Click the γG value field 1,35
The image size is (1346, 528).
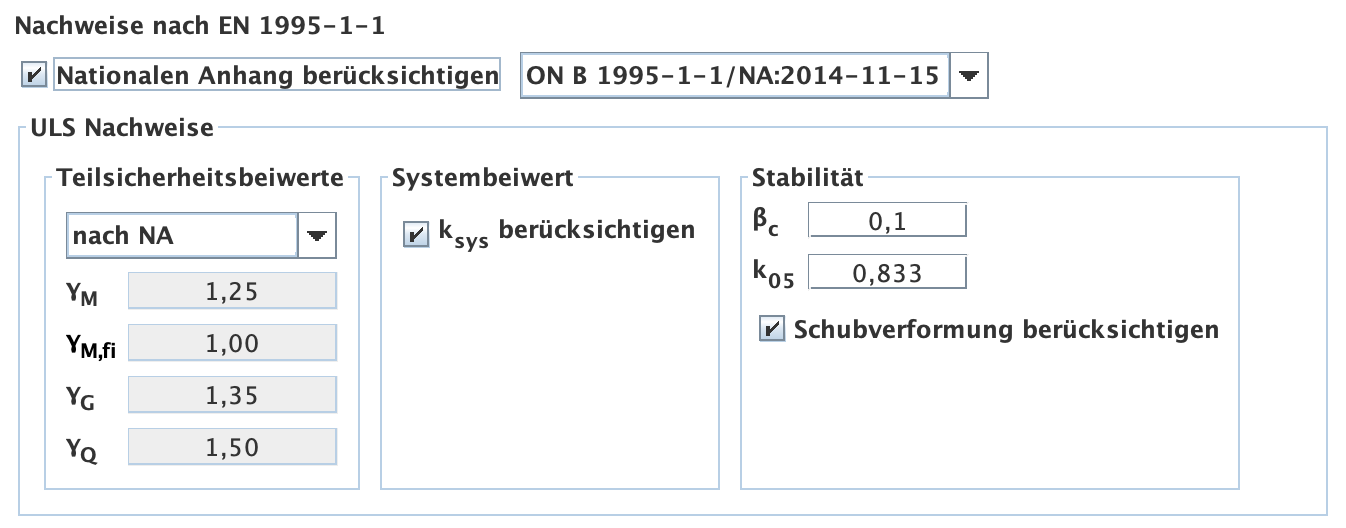pyautogui.click(x=233, y=395)
